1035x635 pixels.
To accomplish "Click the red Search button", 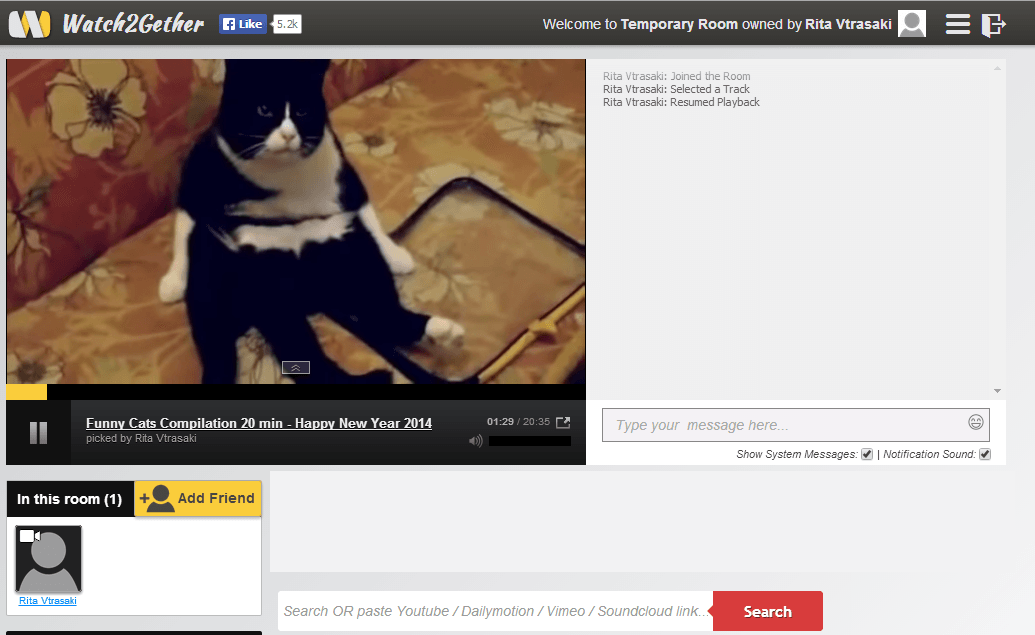I will point(768,611).
